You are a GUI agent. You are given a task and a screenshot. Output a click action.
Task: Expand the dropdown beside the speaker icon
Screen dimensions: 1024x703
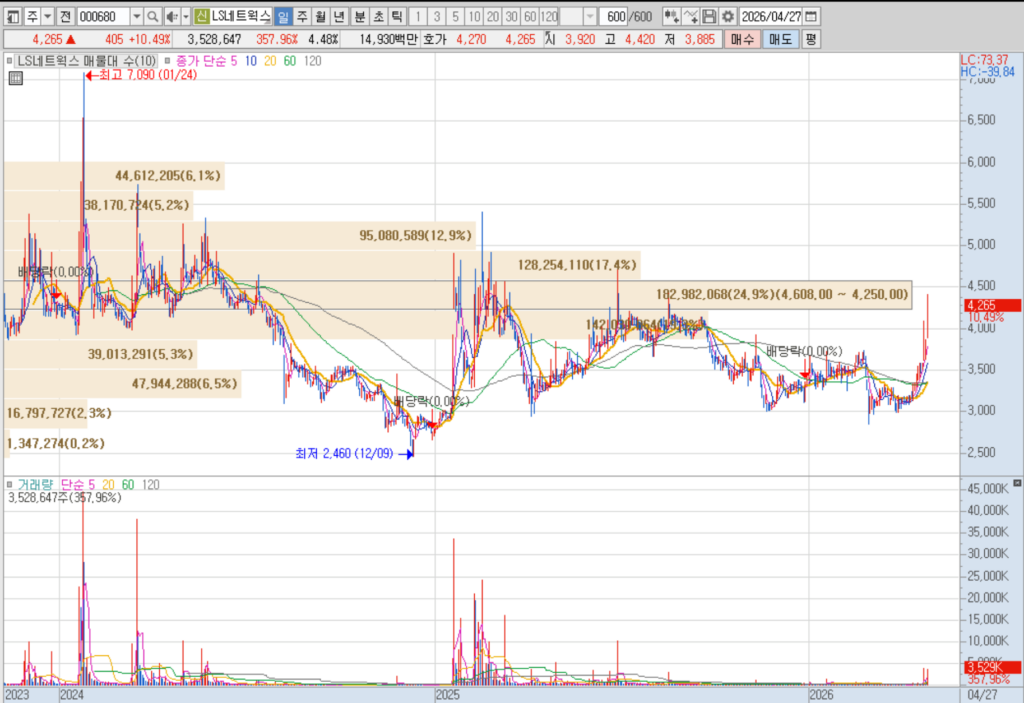pos(186,16)
